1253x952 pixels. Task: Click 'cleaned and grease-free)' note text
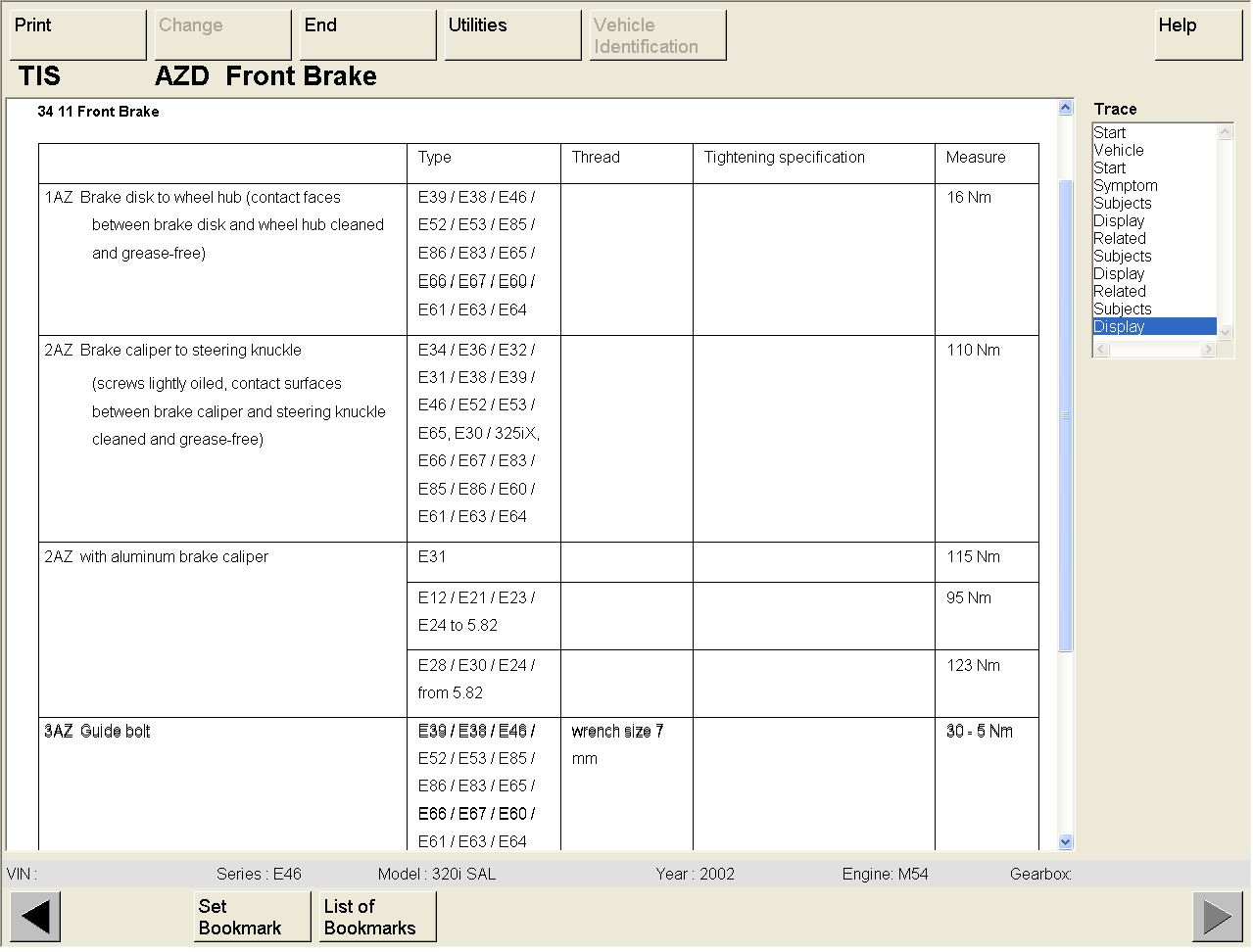[177, 440]
